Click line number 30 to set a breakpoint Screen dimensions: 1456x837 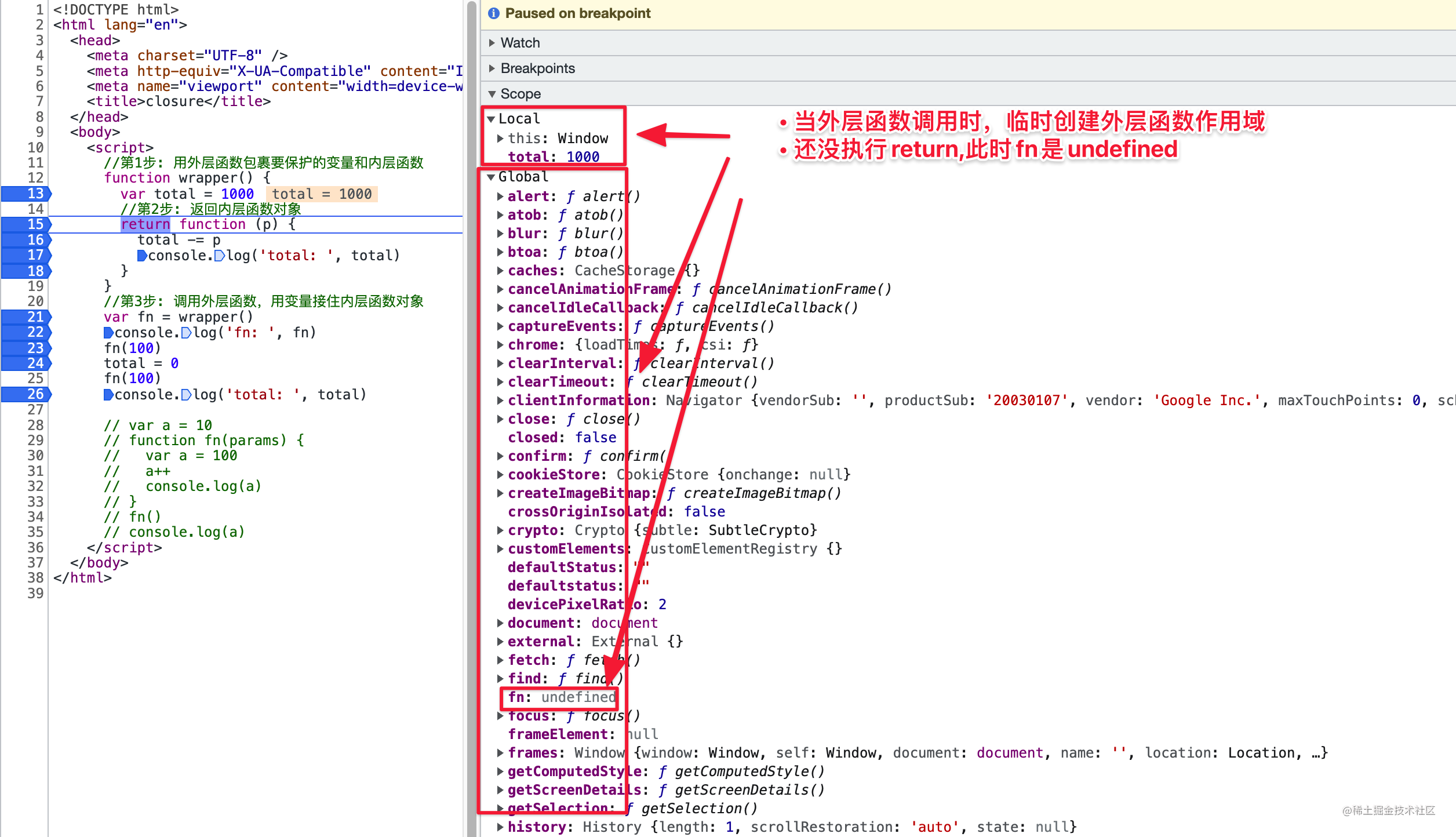pyautogui.click(x=36, y=456)
